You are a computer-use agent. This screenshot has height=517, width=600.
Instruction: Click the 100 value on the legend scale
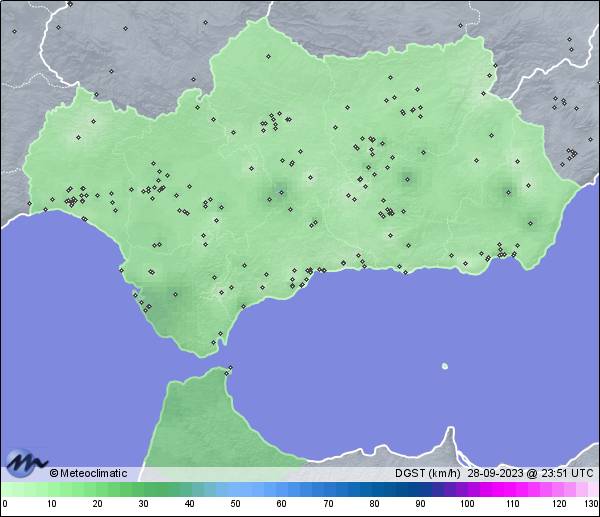[x=467, y=503]
